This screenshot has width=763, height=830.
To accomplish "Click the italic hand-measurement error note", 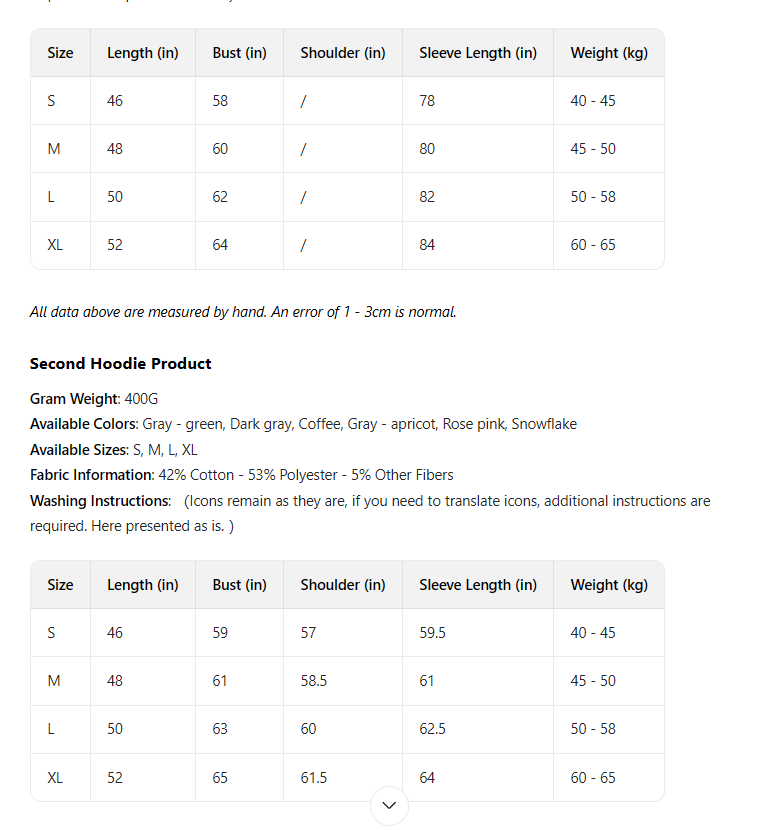I will tap(243, 312).
